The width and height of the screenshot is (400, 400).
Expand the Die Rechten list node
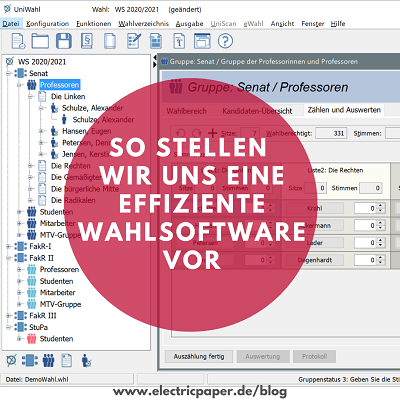[30, 166]
